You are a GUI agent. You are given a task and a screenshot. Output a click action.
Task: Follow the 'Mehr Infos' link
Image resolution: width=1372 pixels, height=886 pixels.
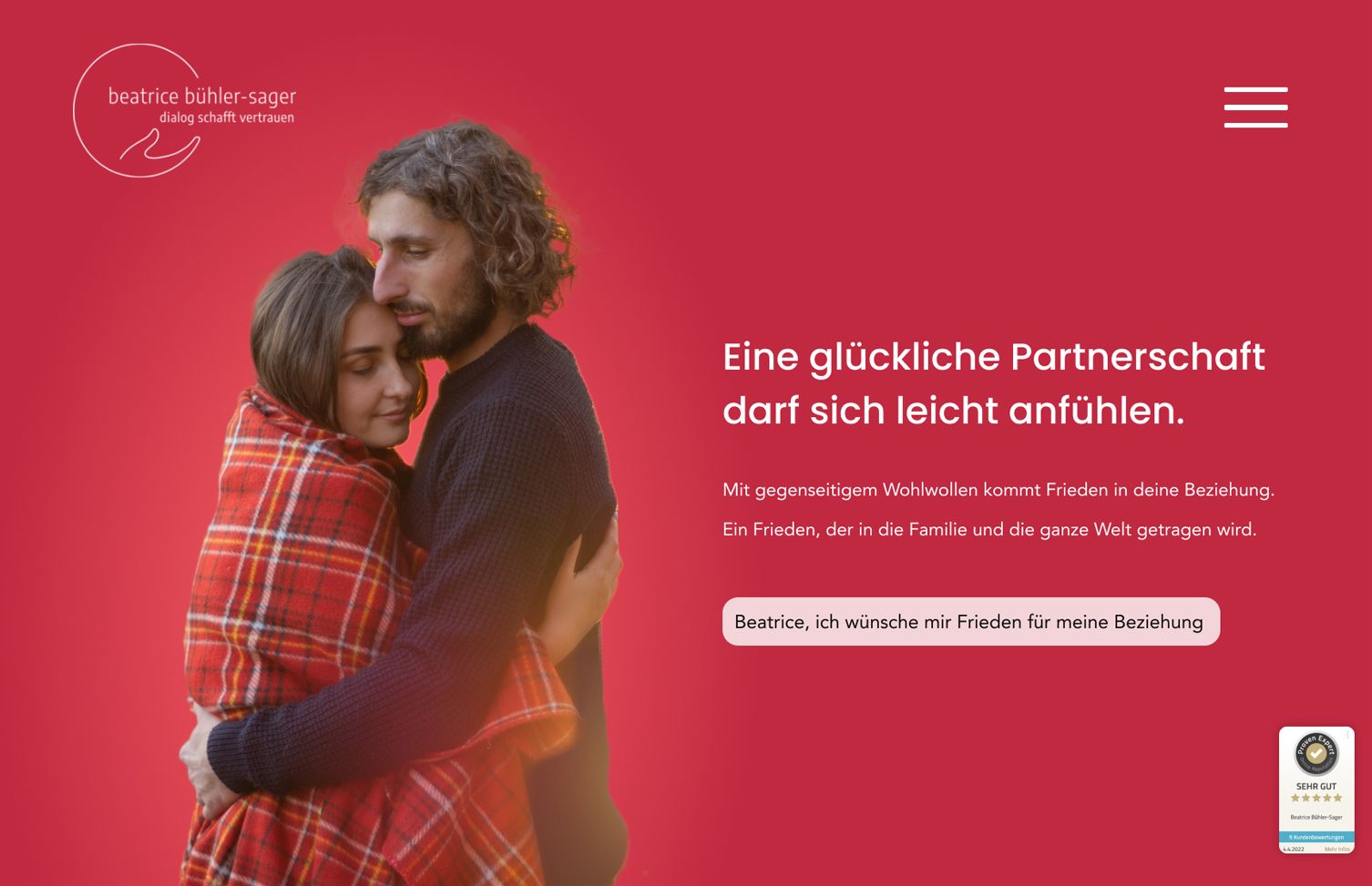(x=1337, y=849)
